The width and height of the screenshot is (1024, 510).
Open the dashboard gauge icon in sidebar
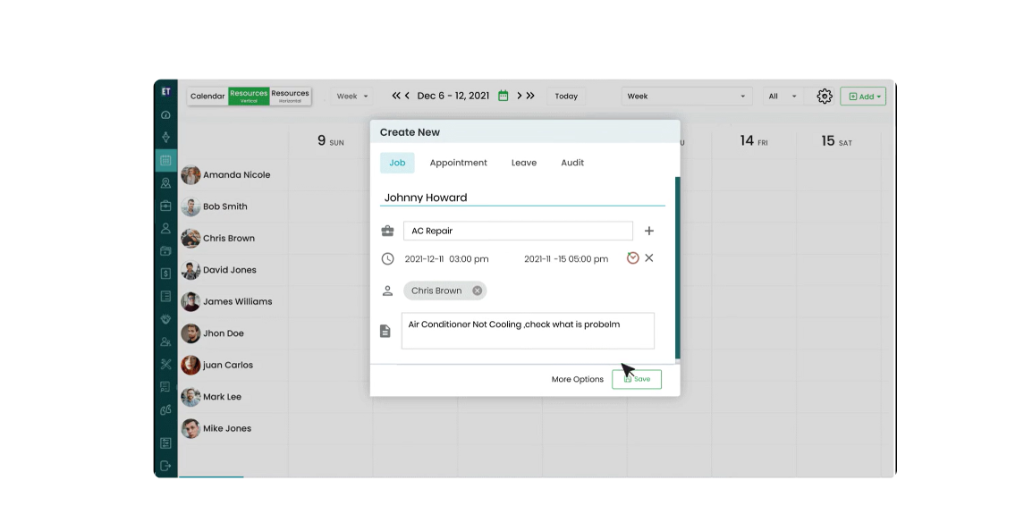pyautogui.click(x=166, y=115)
